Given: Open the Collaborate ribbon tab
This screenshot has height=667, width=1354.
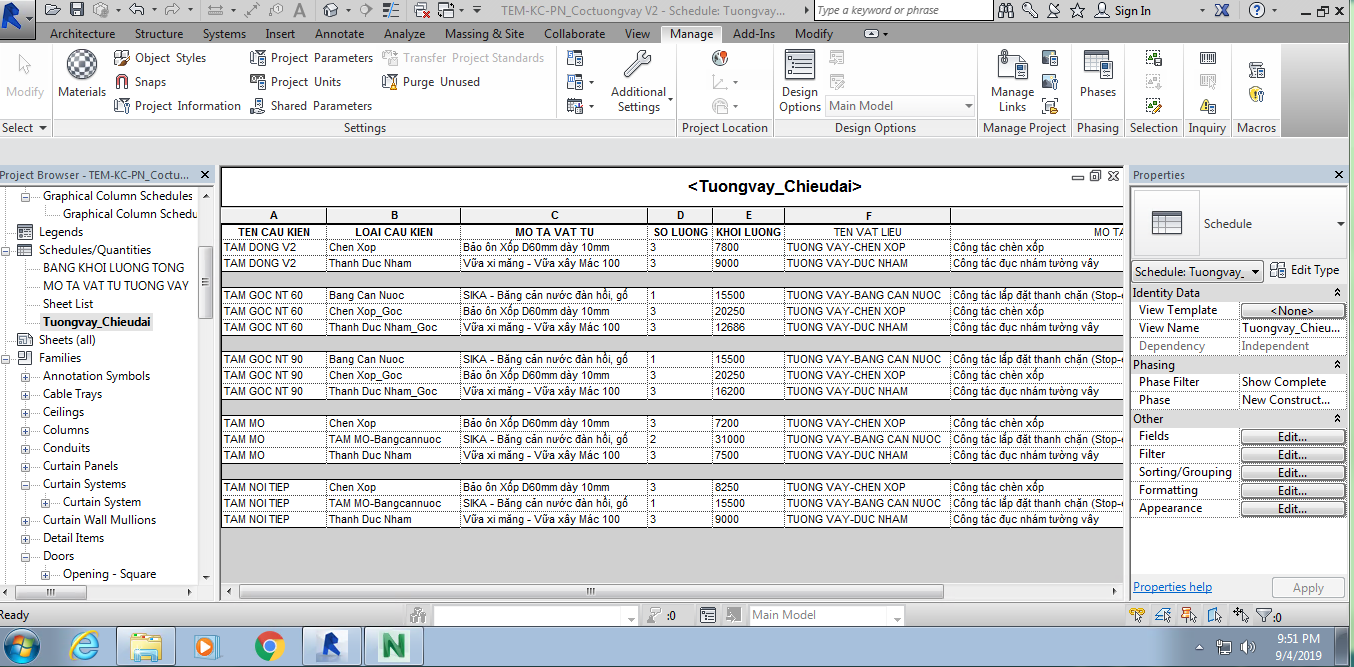Looking at the screenshot, I should click(x=574, y=33).
